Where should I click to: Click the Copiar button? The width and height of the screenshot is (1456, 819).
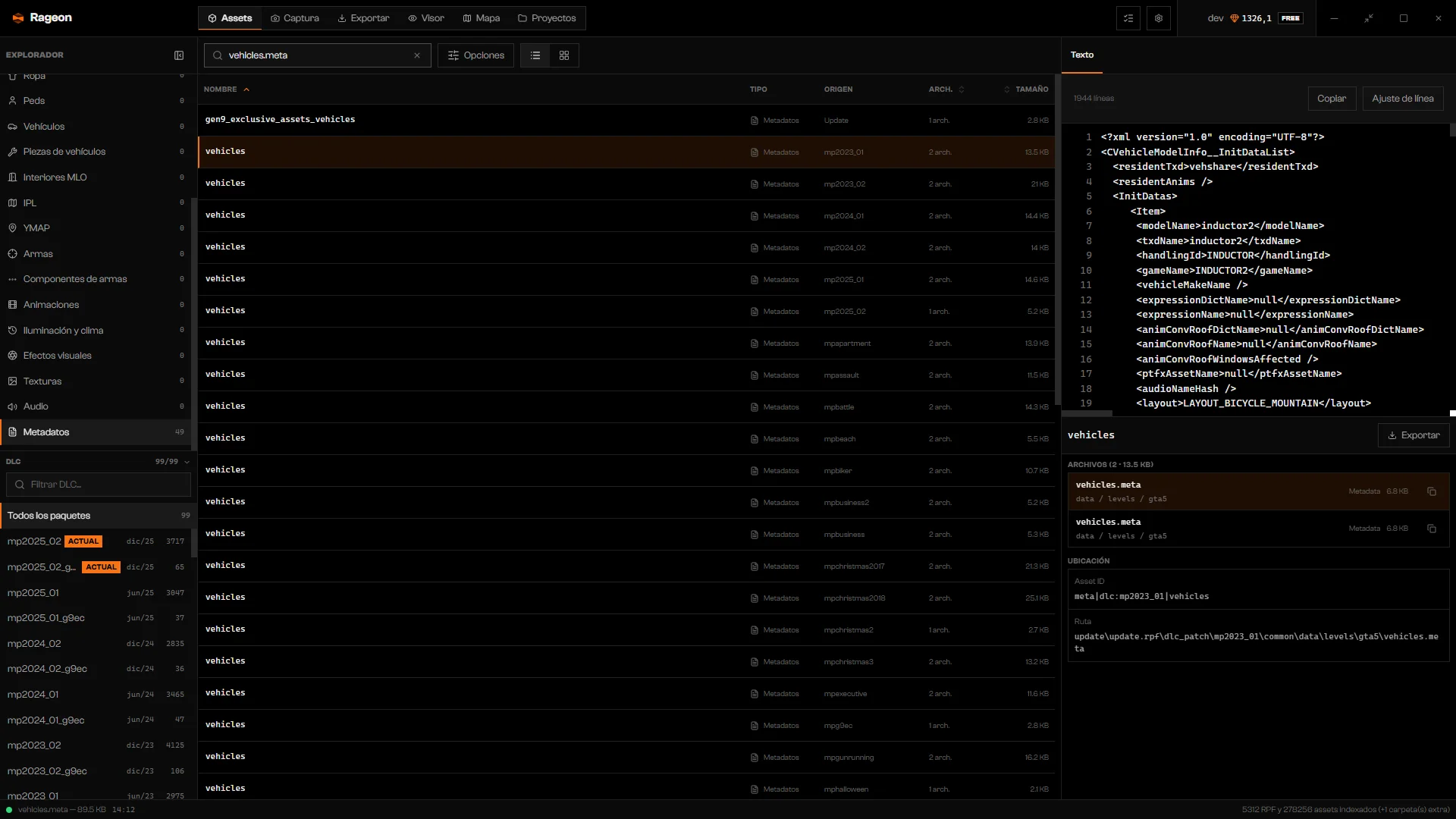(x=1332, y=99)
